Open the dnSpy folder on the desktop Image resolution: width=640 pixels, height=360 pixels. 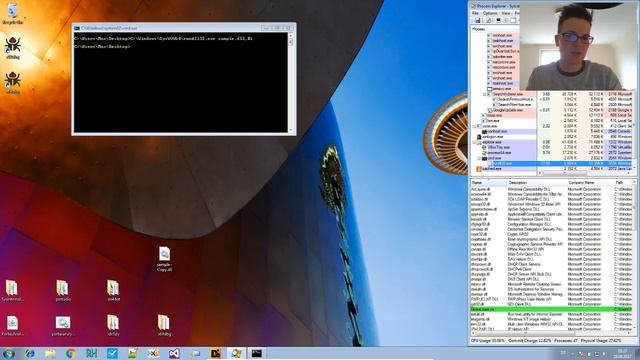113,325
